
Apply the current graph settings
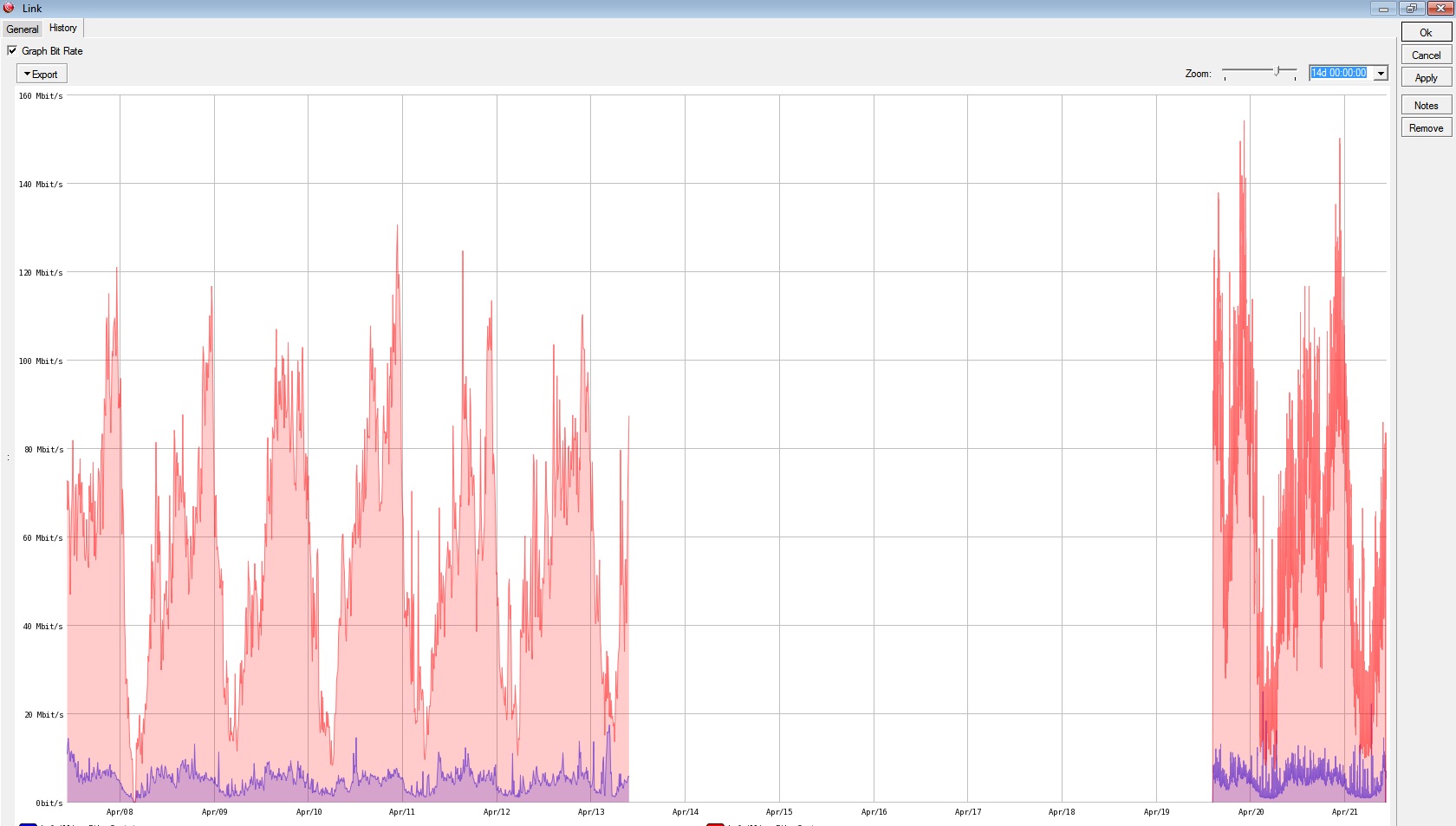point(1425,77)
